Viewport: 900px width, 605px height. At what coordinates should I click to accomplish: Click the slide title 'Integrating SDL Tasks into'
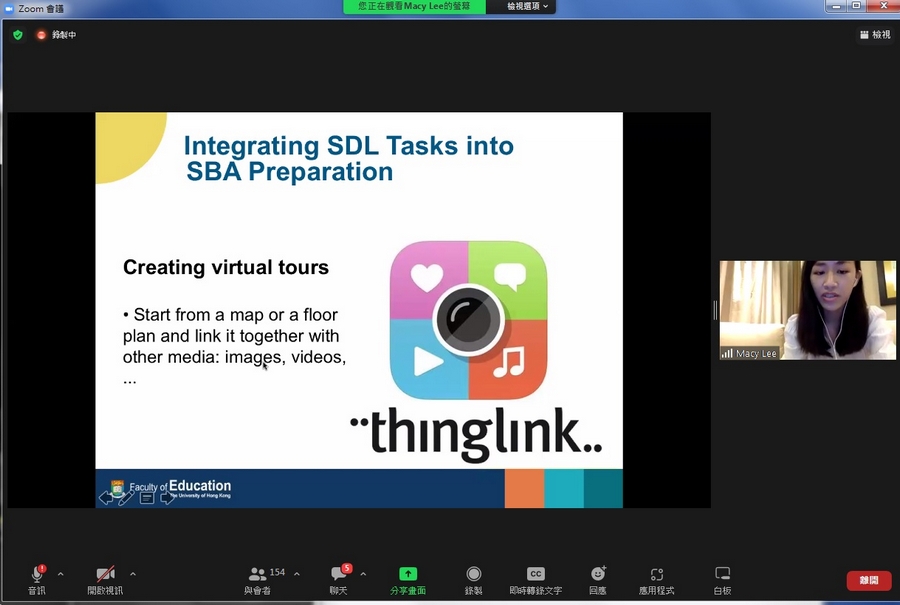[348, 146]
